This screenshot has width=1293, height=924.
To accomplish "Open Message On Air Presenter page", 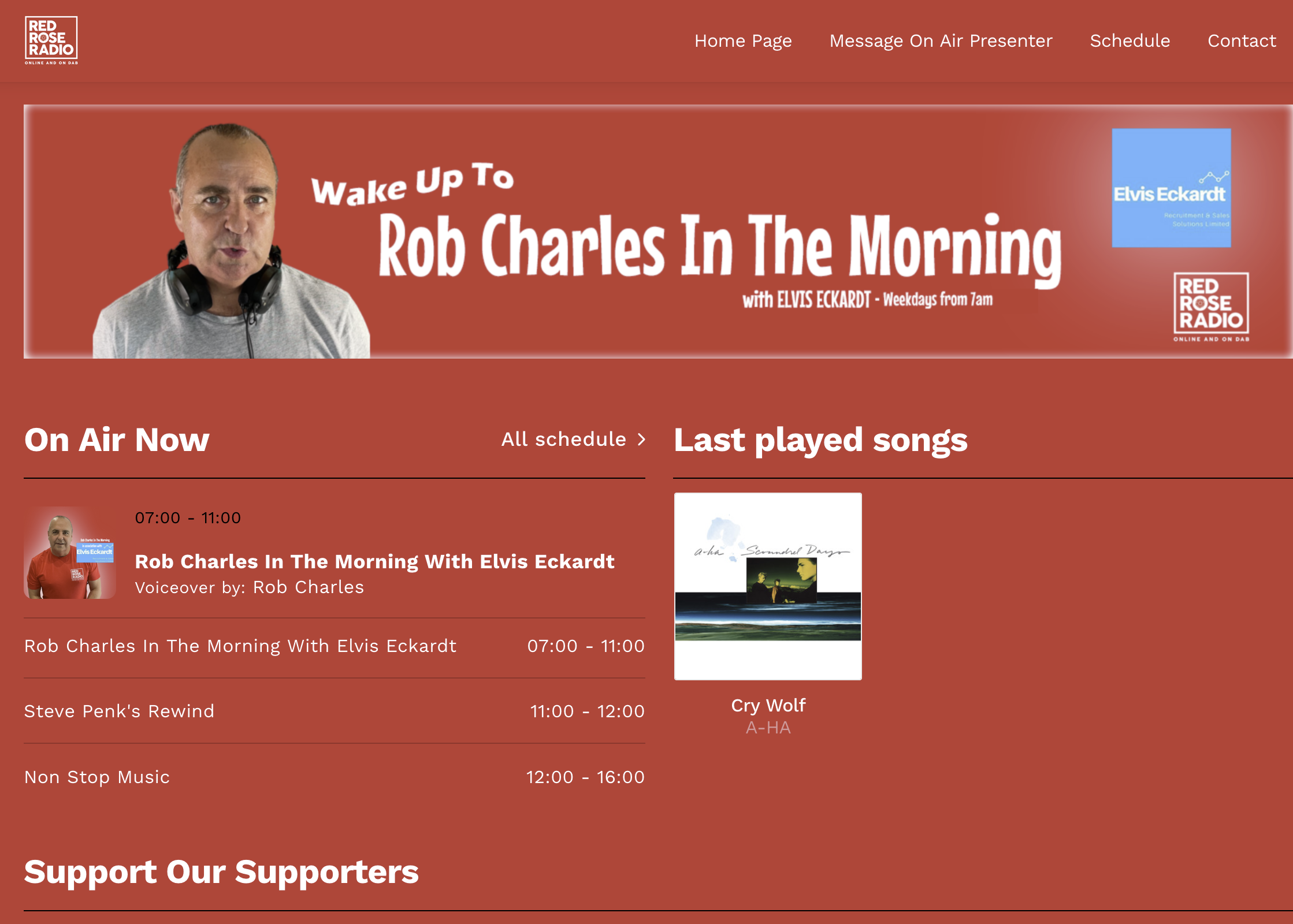I will click(941, 41).
